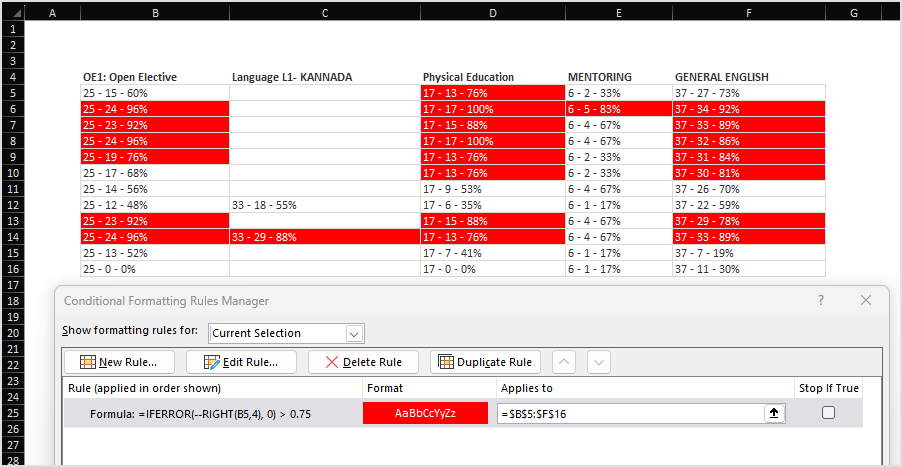Move rule down with arrow button
Viewport: 902px width, 467px height.
(x=599, y=362)
